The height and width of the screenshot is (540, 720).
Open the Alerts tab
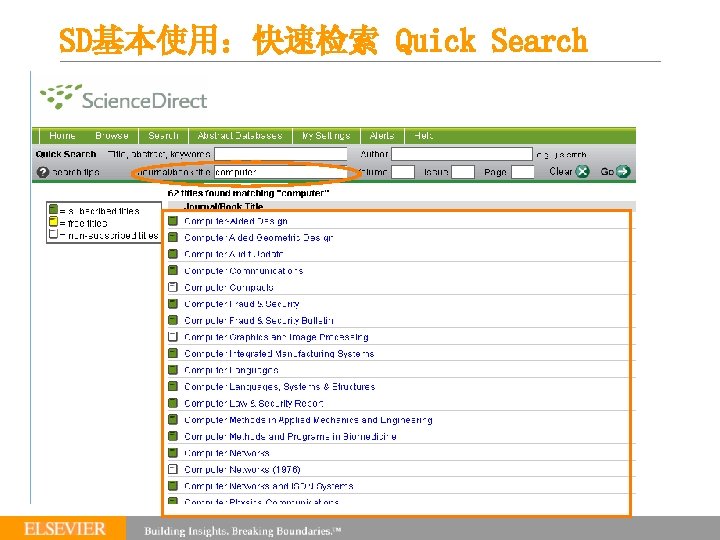(x=382, y=135)
